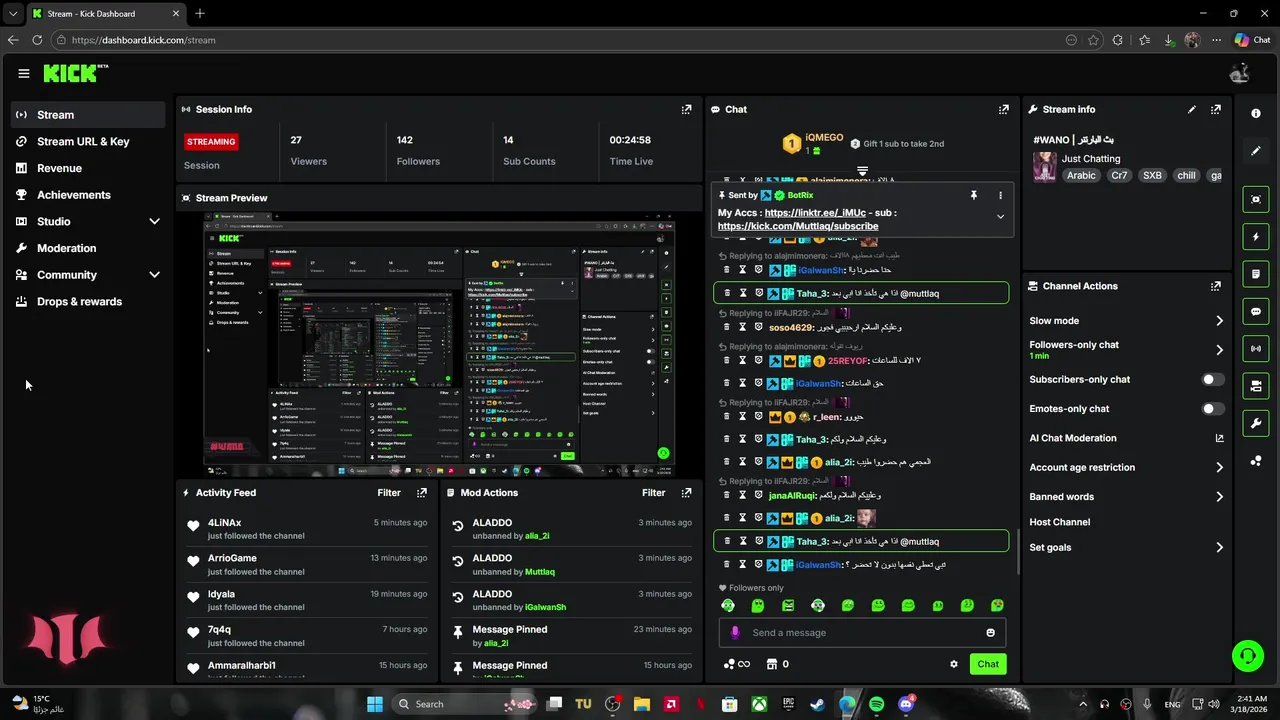Open the Mod Actions Filter
The height and width of the screenshot is (720, 1280).
(x=653, y=492)
